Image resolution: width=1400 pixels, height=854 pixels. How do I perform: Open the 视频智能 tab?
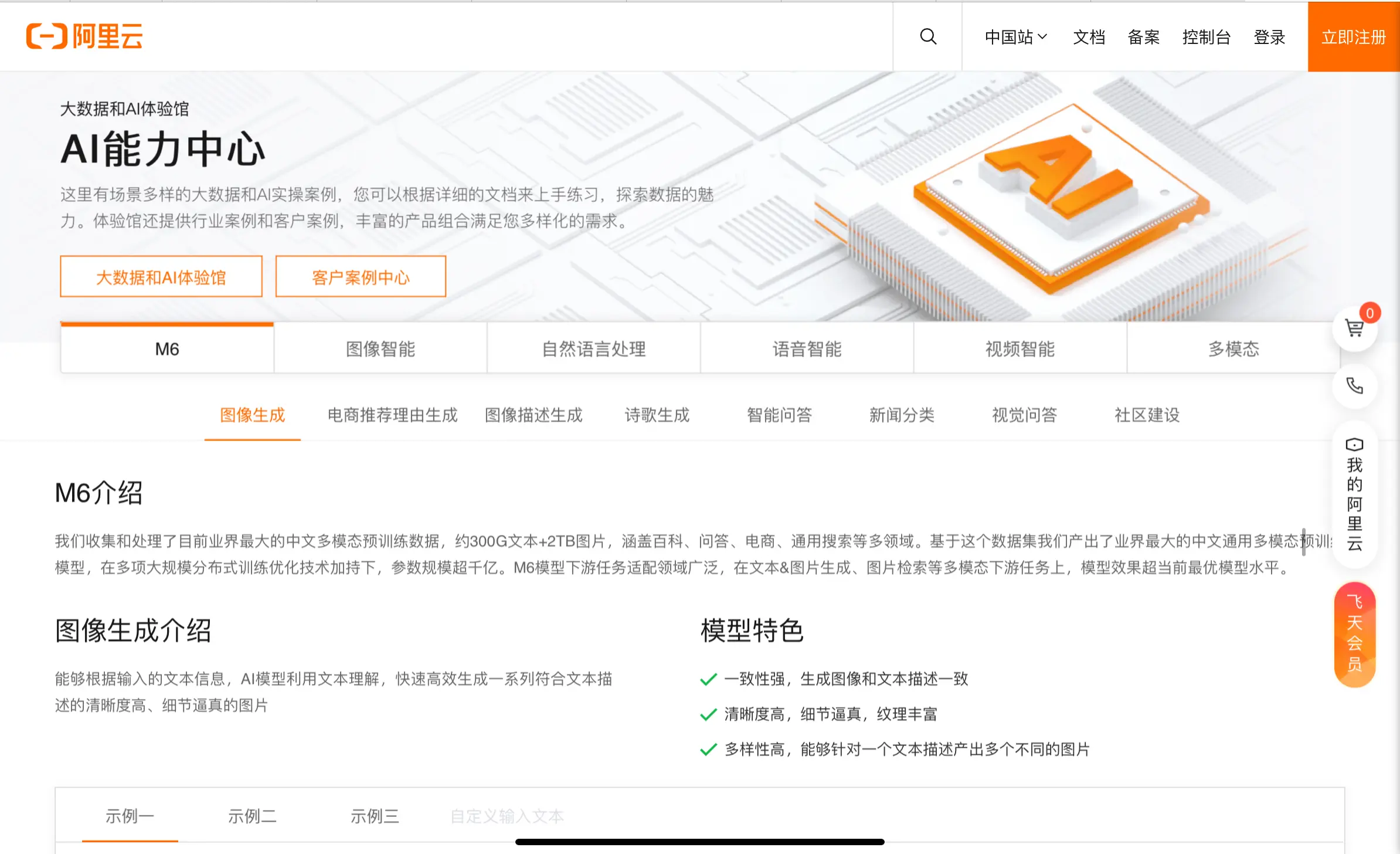(1020, 348)
